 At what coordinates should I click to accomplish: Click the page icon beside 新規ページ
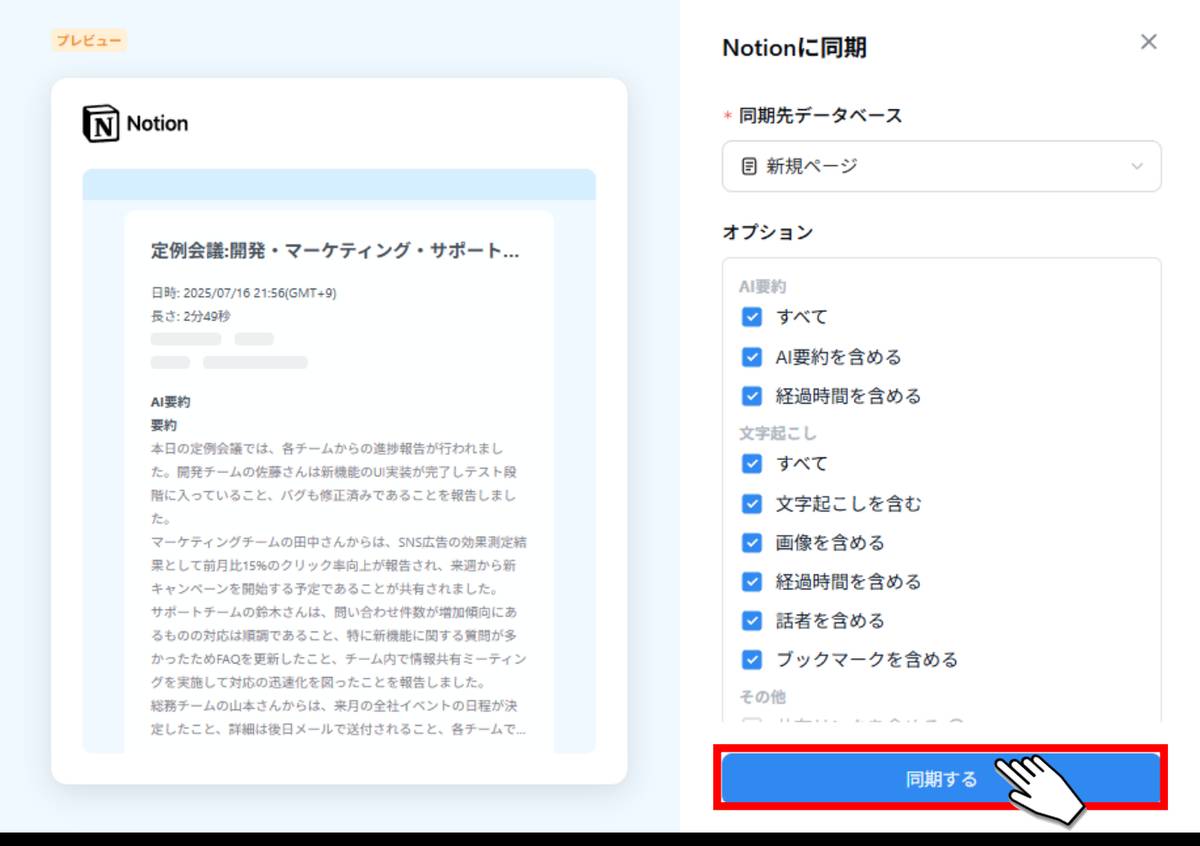point(749,166)
